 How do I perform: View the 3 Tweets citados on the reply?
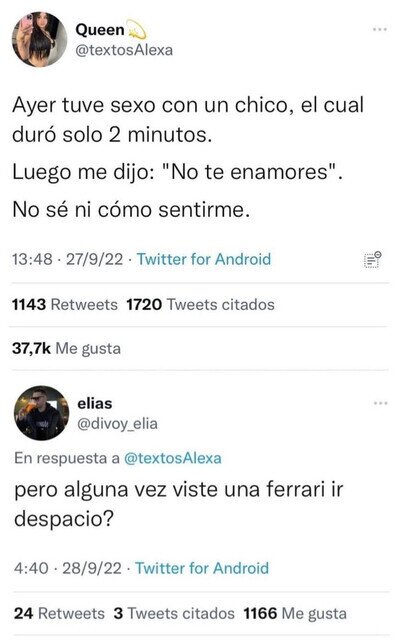tap(174, 613)
